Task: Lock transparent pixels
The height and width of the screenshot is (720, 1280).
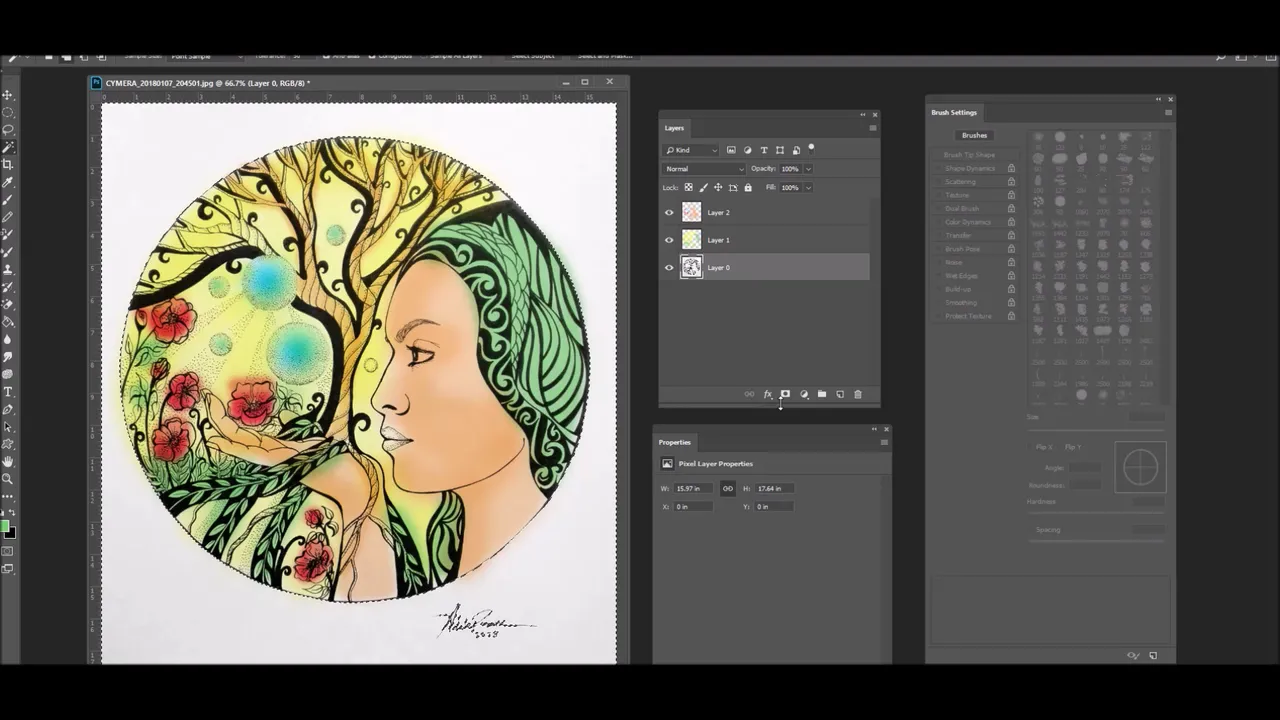Action: (x=688, y=187)
